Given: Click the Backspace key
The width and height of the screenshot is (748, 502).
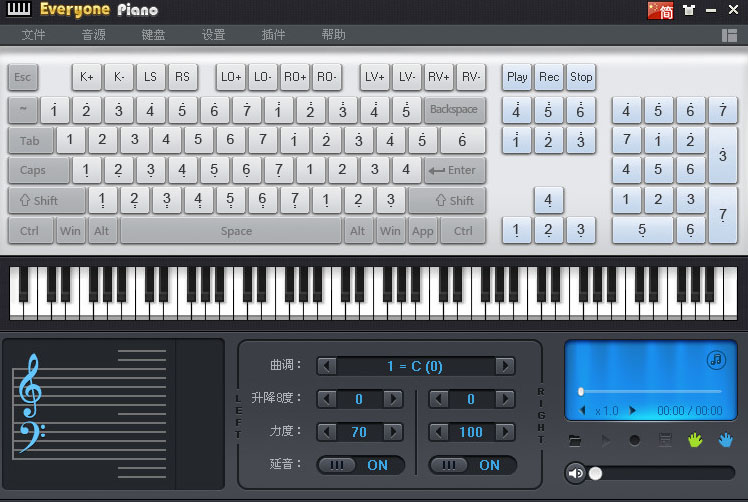Looking at the screenshot, I should pyautogui.click(x=454, y=109).
